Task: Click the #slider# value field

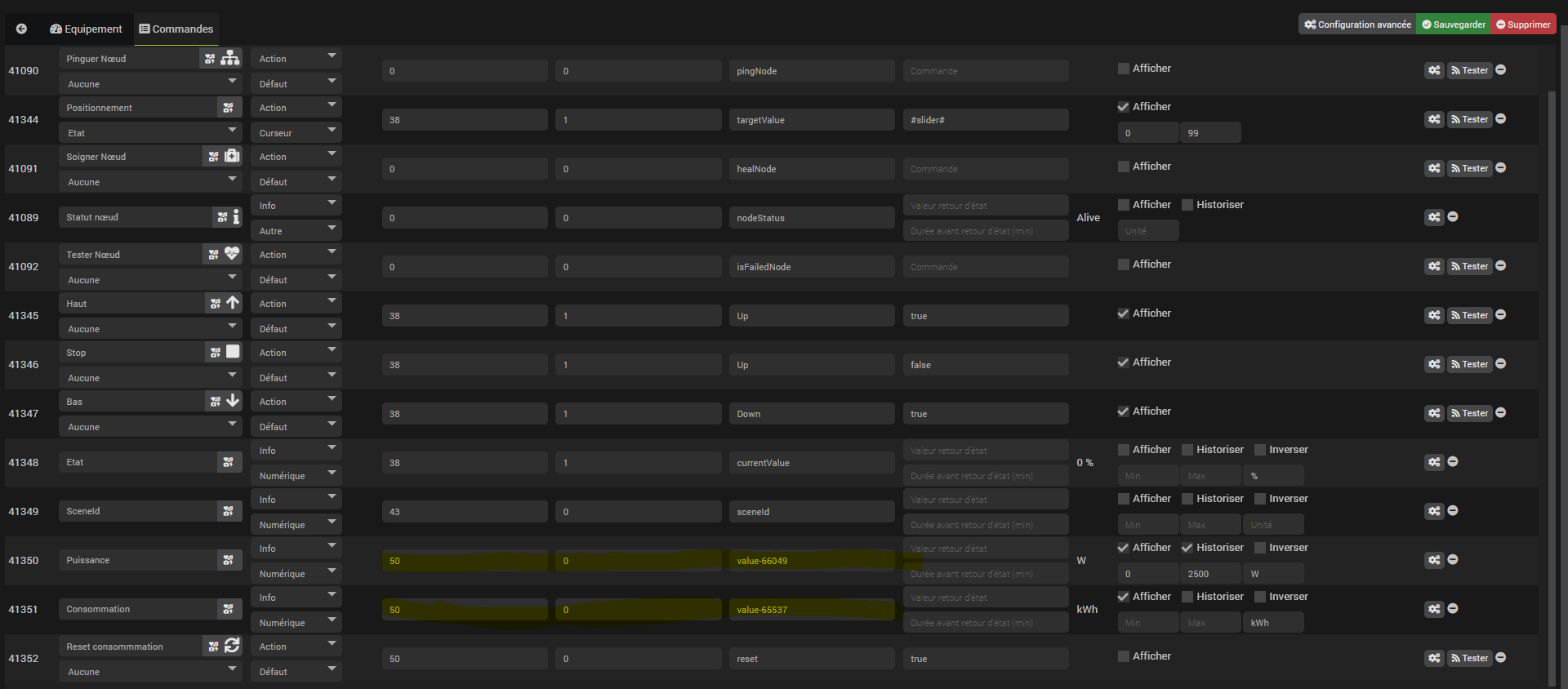Action: pyautogui.click(x=985, y=120)
